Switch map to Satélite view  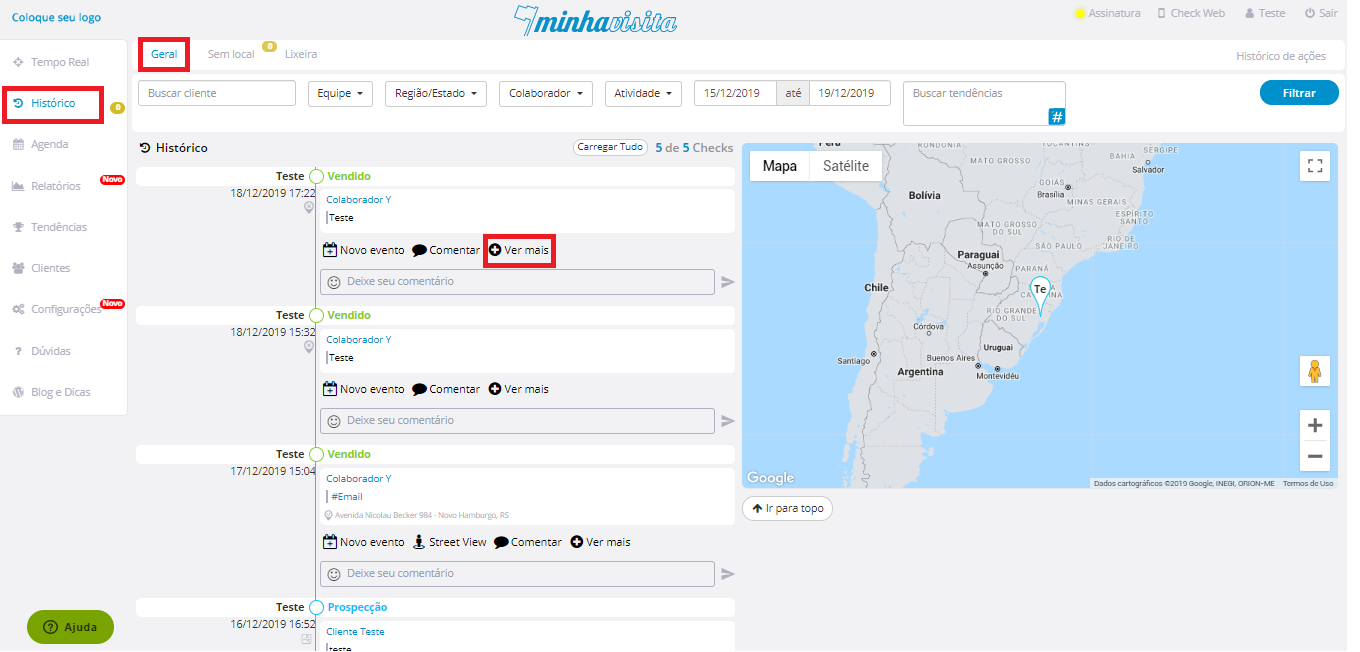coord(845,166)
